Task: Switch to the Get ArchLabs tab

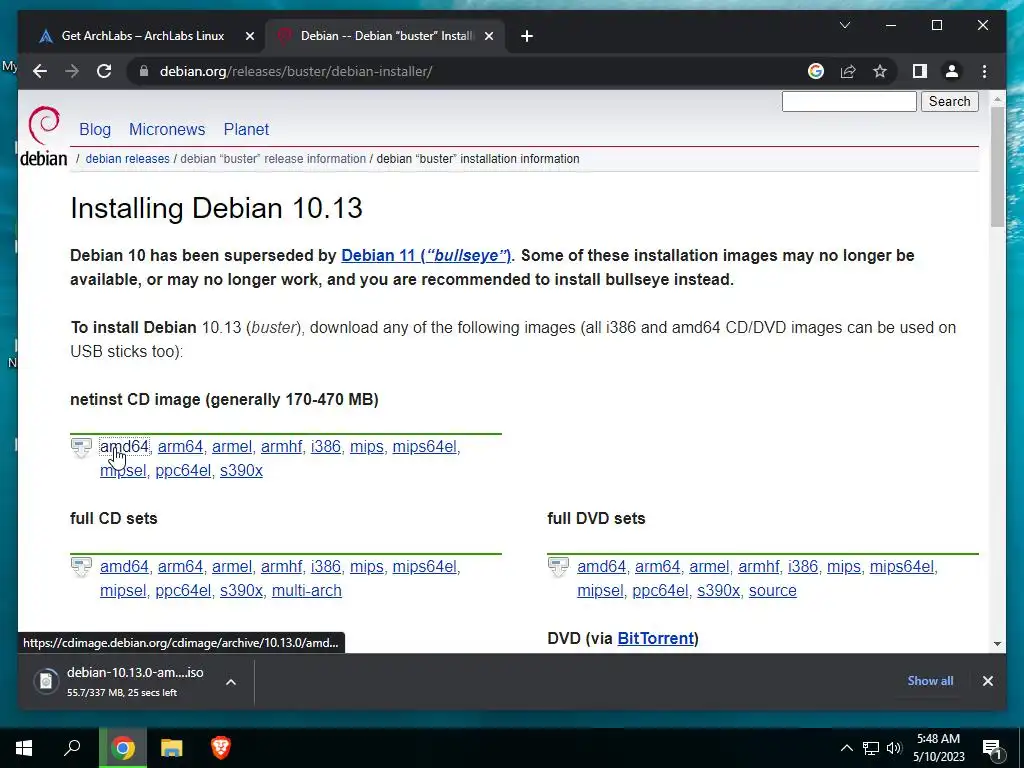Action: click(142, 36)
